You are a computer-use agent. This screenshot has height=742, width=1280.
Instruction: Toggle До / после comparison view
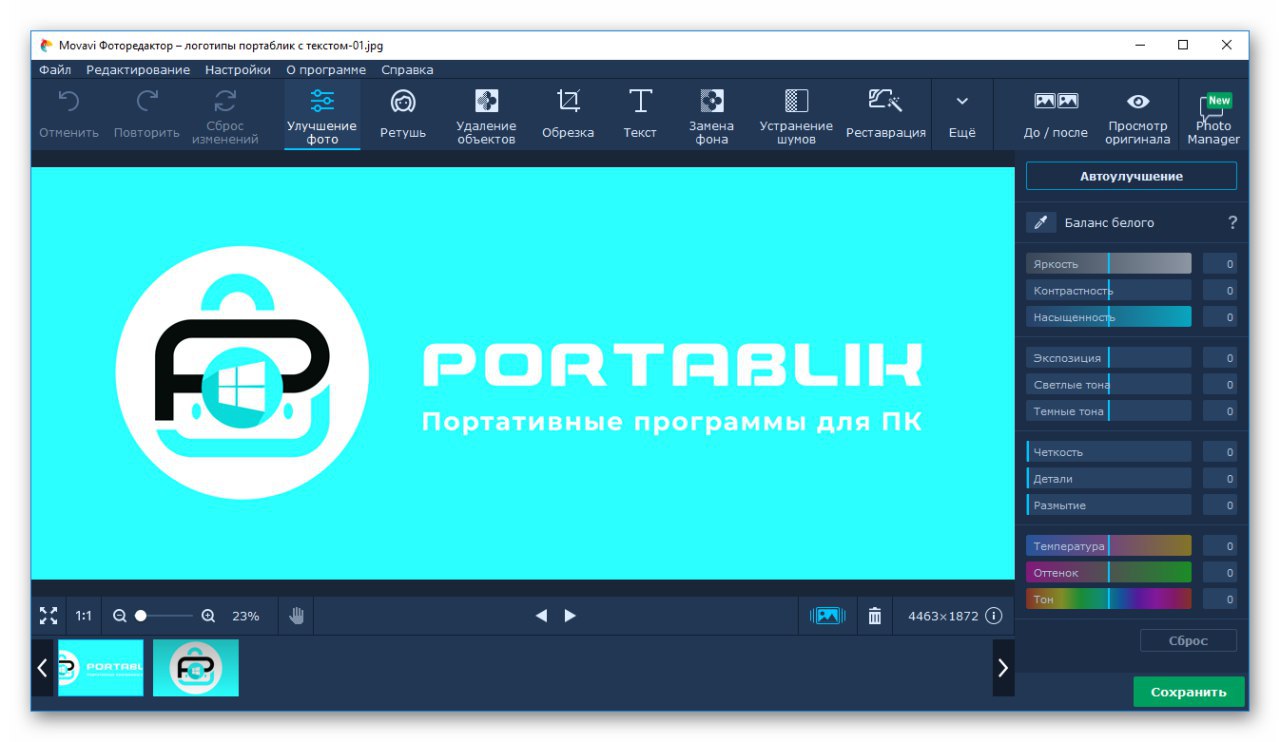[x=1056, y=115]
